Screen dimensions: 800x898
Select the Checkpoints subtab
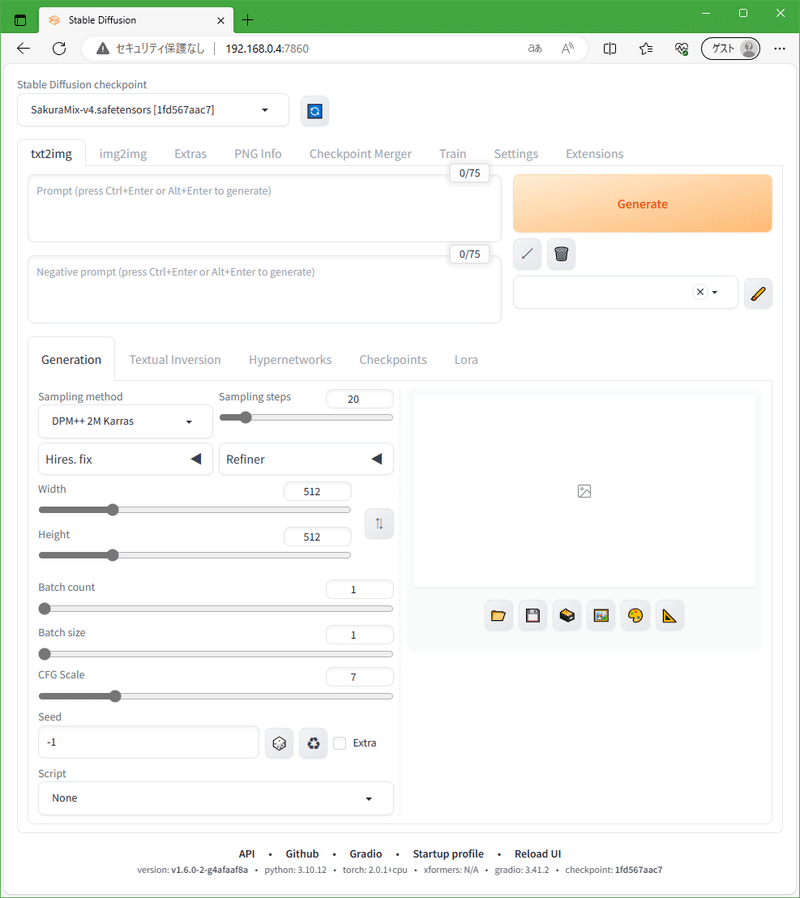pos(393,360)
